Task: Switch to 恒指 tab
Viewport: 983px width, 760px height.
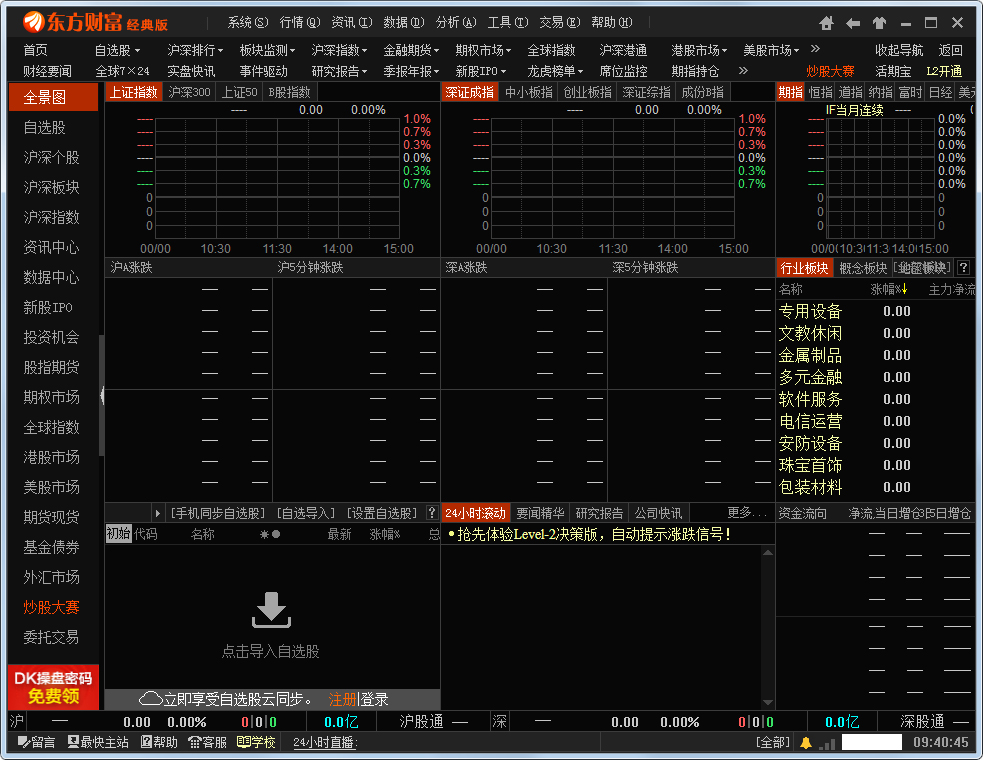Action: pyautogui.click(x=821, y=92)
